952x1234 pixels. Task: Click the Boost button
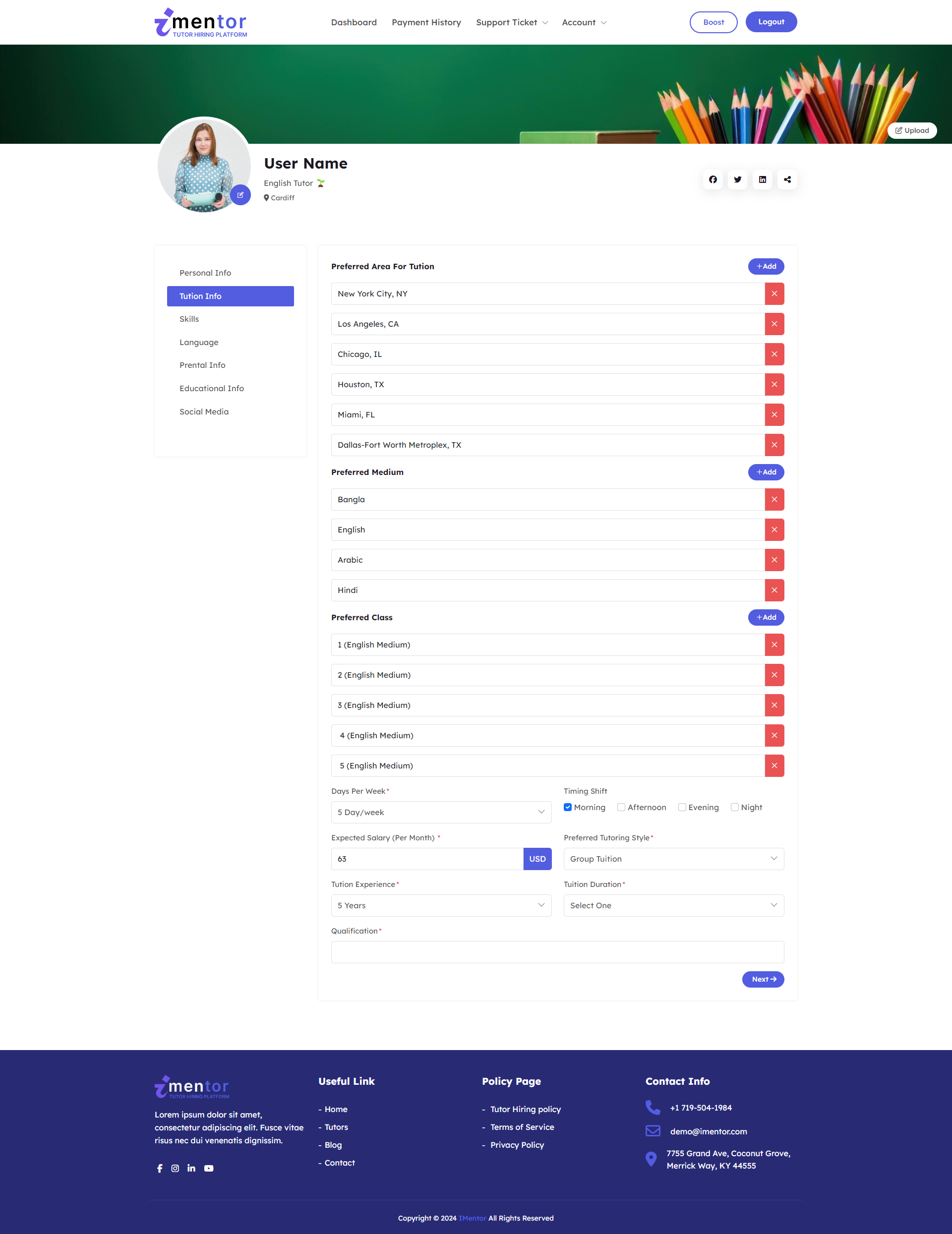click(713, 22)
